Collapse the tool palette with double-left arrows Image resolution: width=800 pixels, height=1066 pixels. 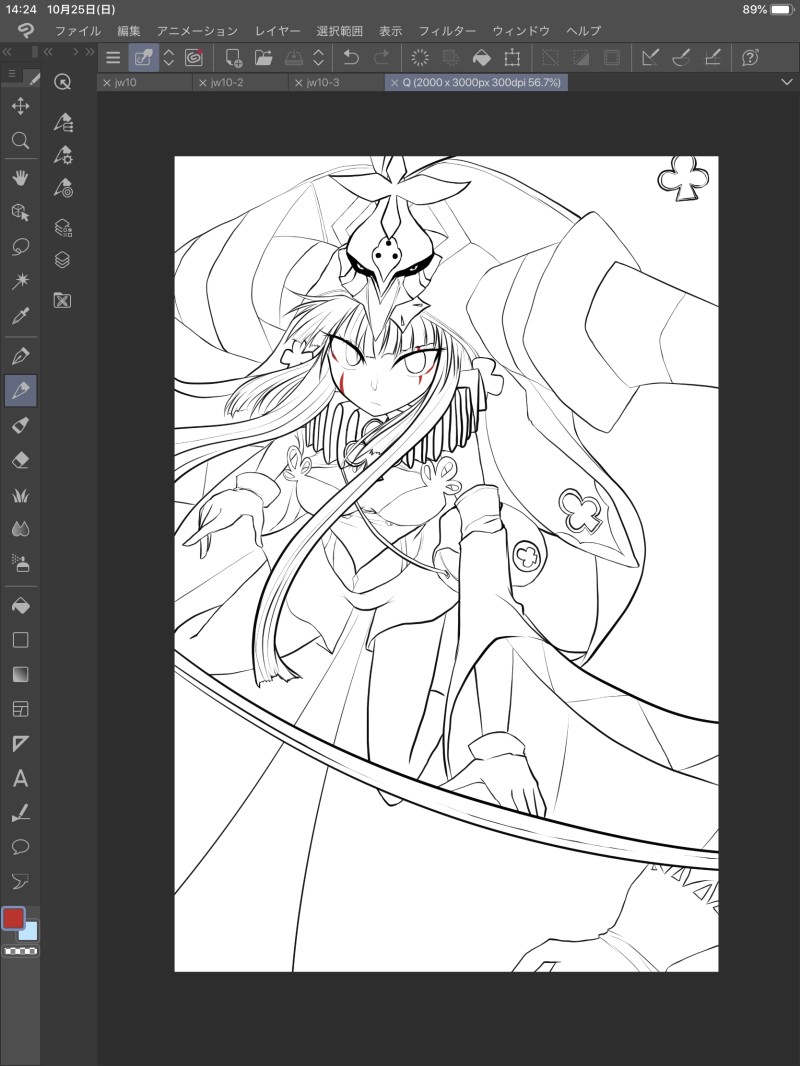point(7,52)
